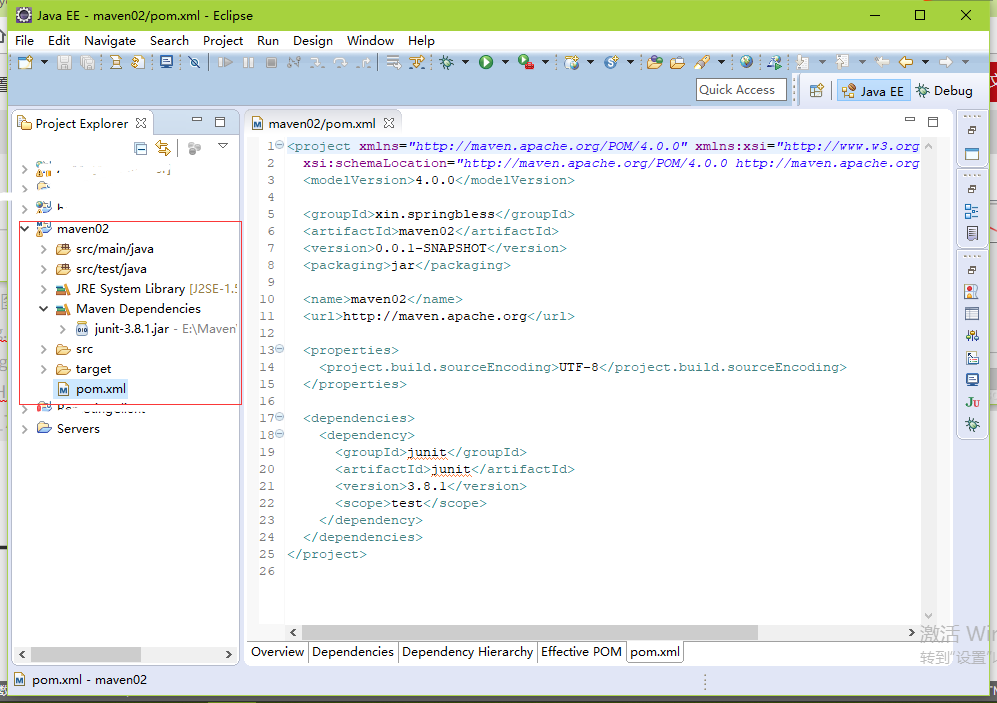Click the Step Over icon
997x703 pixels.
pos(340,62)
